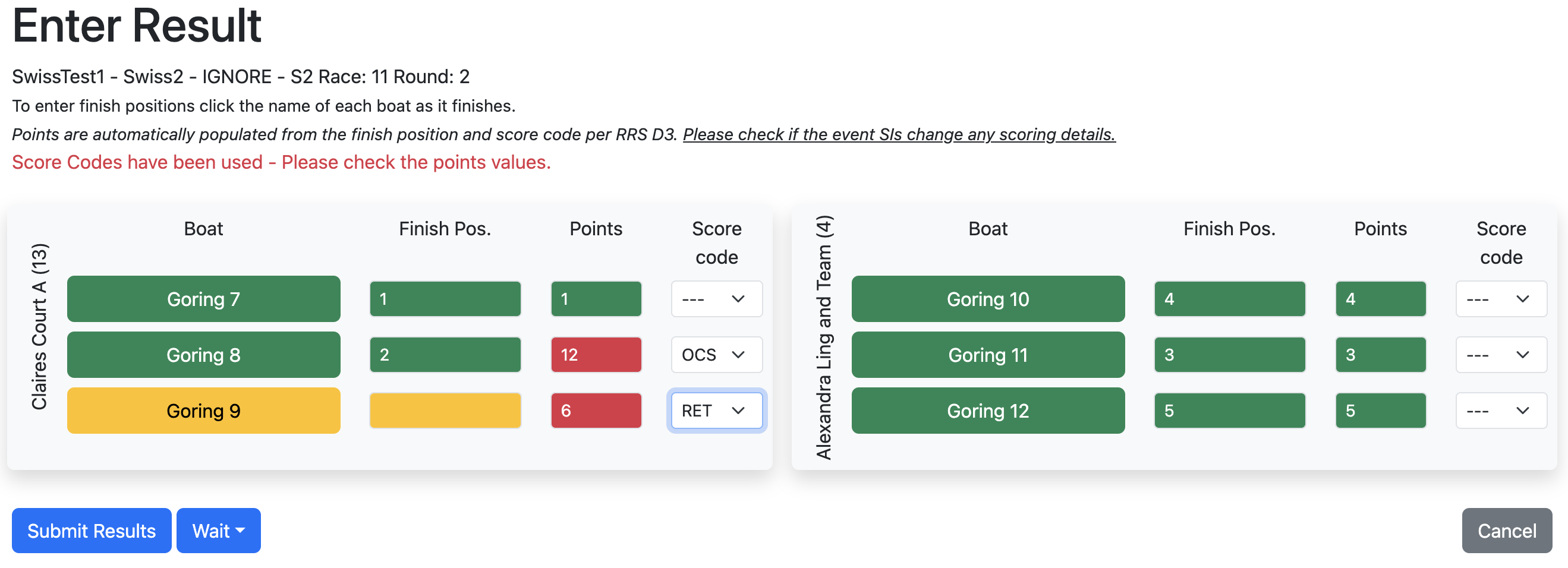Open the event SIs scoring details link
This screenshot has width=1568, height=568.
pyautogui.click(x=899, y=134)
